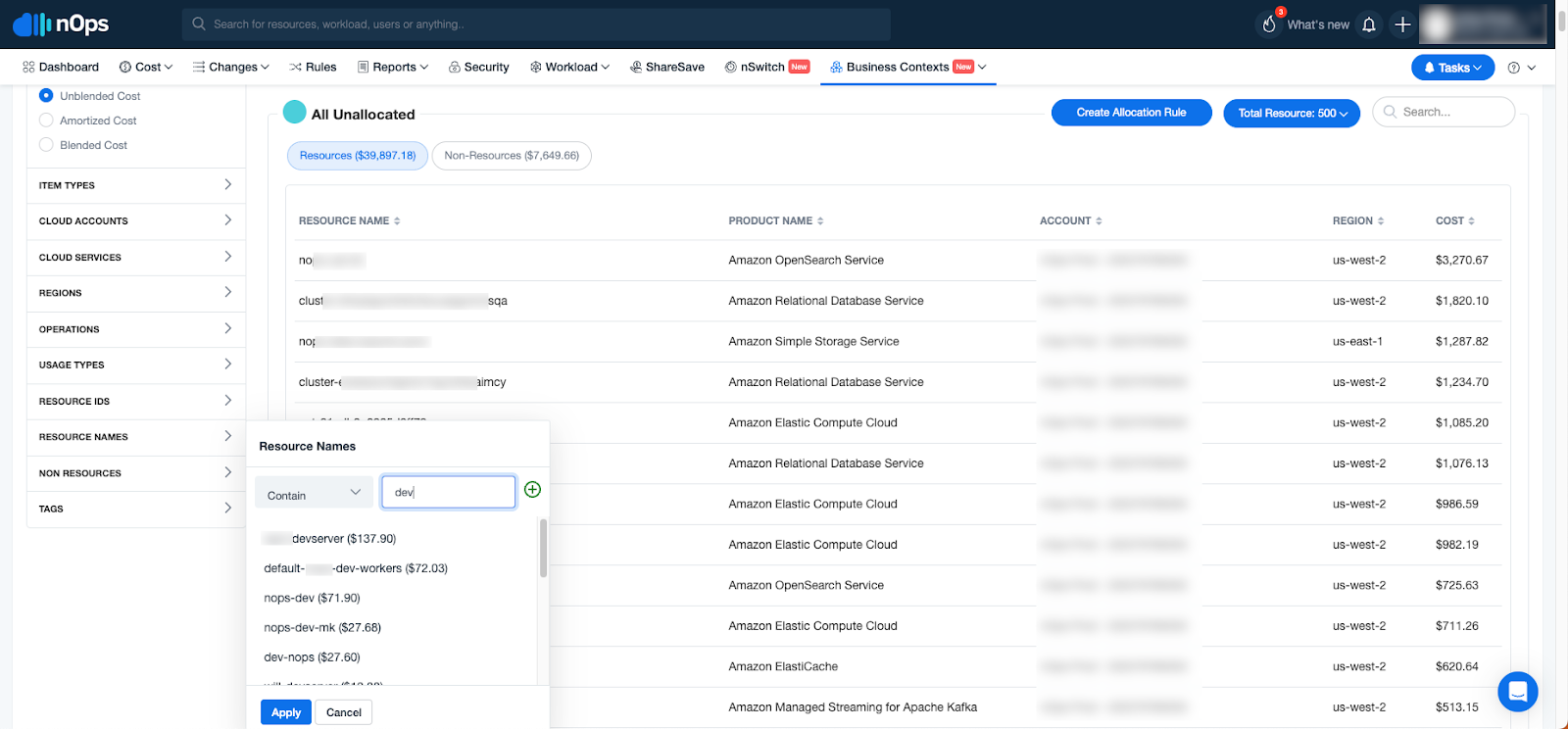Expand the Non Resources filter
Viewport: 1568px width, 729px height.
(136, 473)
